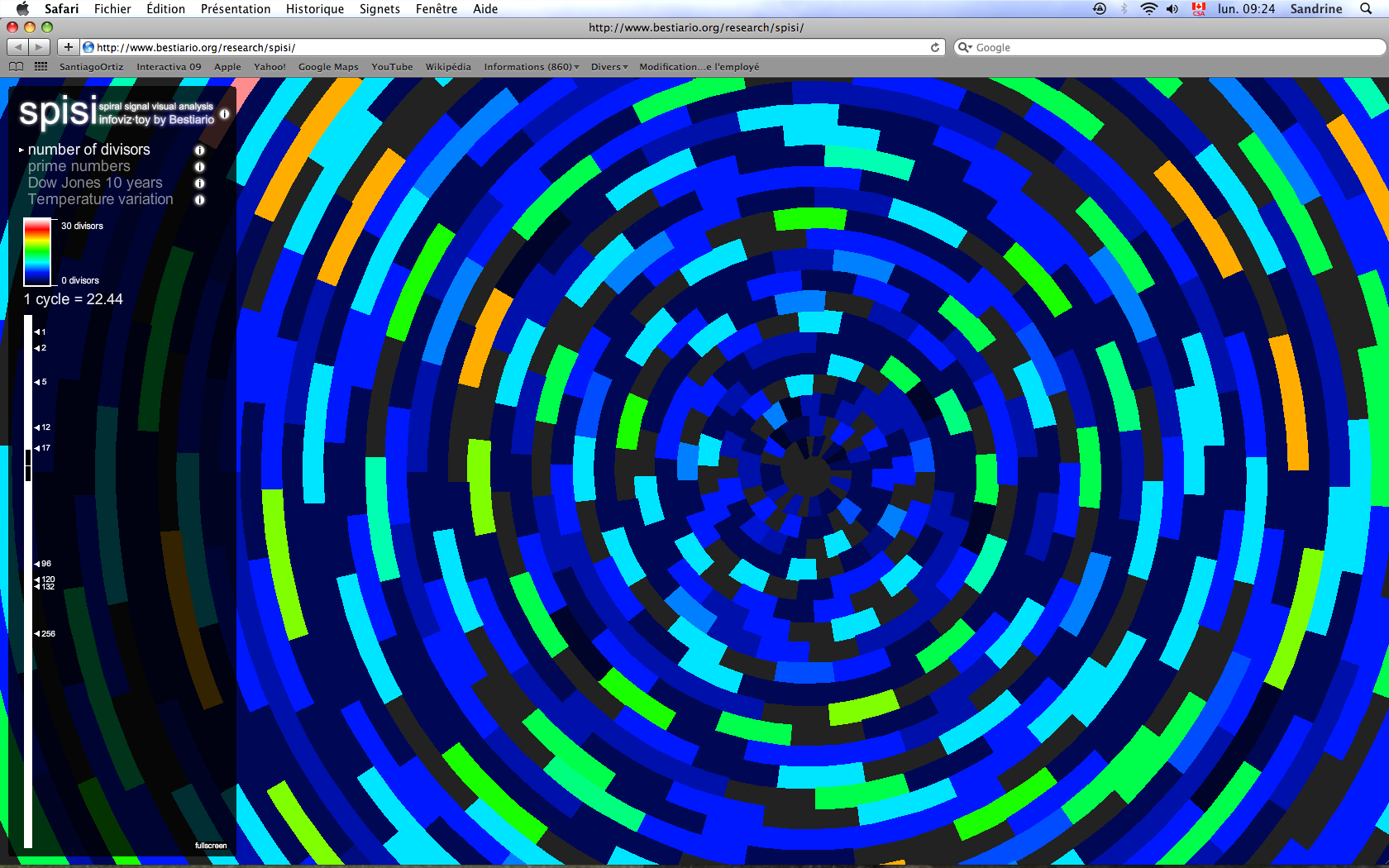Click the divisors color gradient legend
The width and height of the screenshot is (1389, 868).
pyautogui.click(x=37, y=252)
